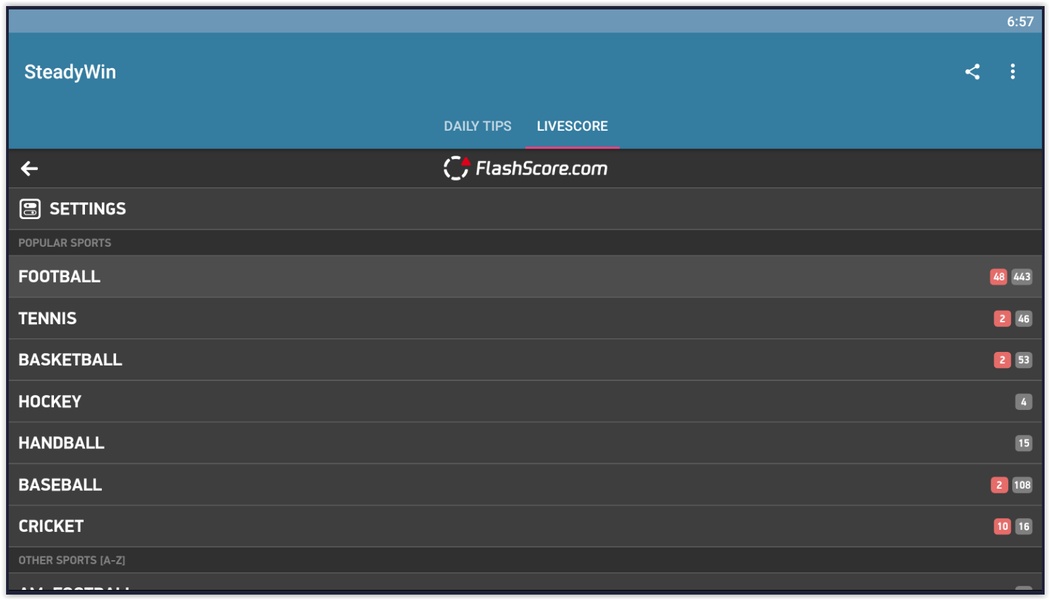
Task: Switch to the Daily Tips tab
Action: coord(477,126)
